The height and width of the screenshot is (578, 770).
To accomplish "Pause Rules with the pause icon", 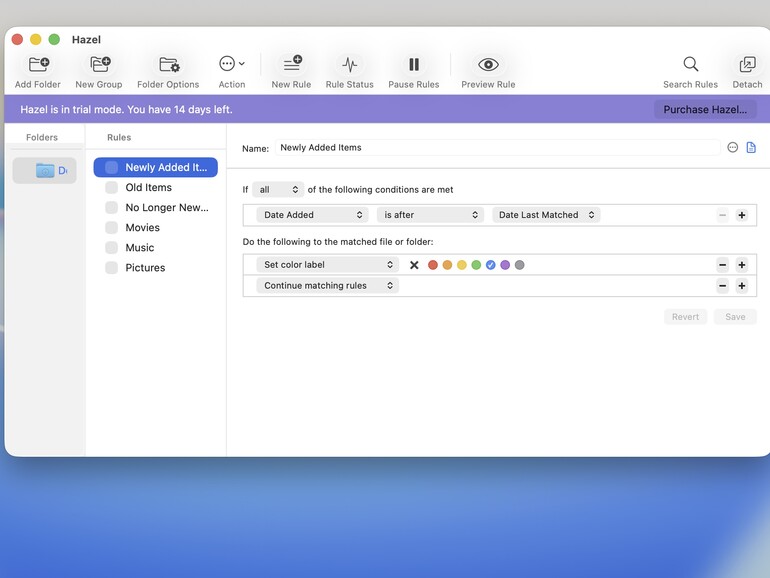I will pos(414,64).
